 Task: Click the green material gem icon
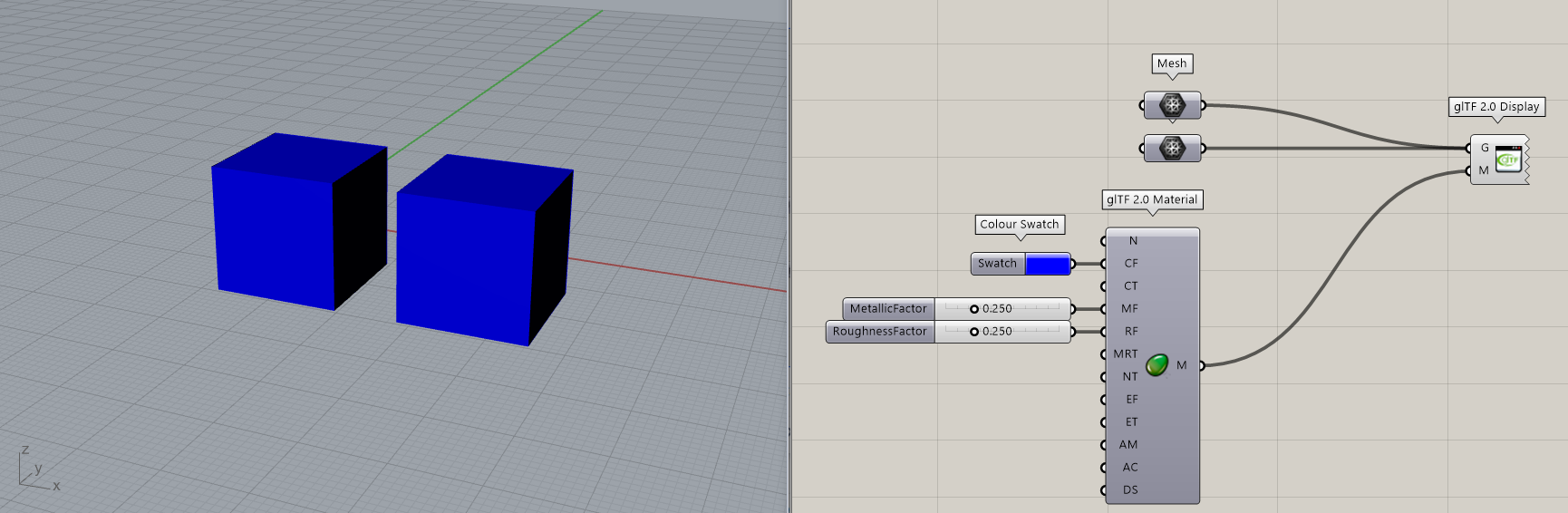1157,365
